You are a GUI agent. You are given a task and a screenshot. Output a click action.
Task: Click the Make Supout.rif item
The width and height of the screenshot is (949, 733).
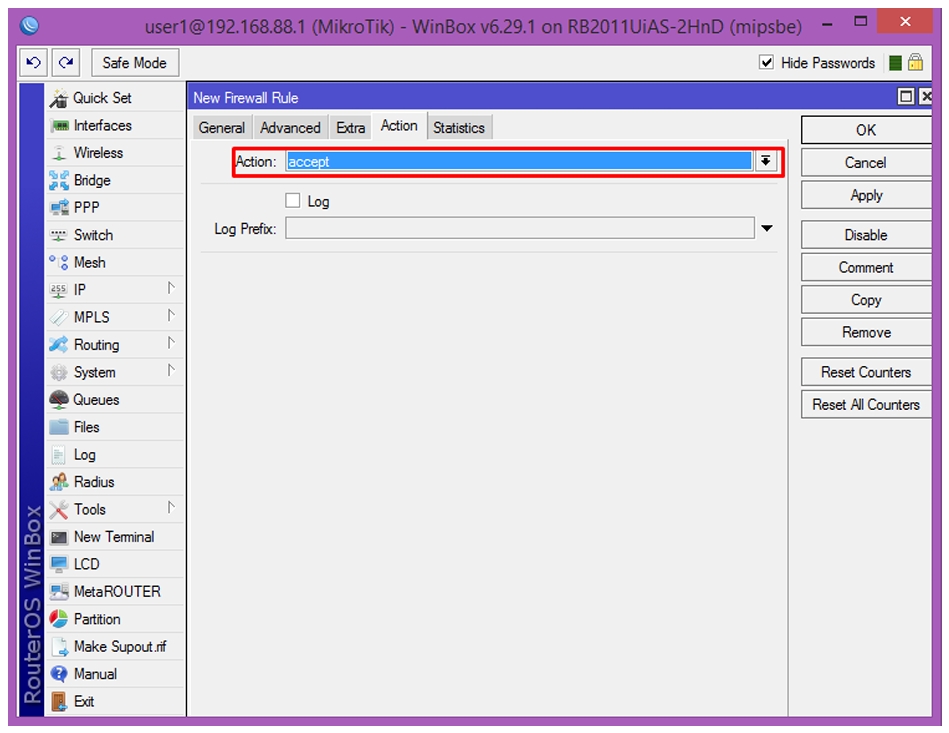click(x=115, y=646)
